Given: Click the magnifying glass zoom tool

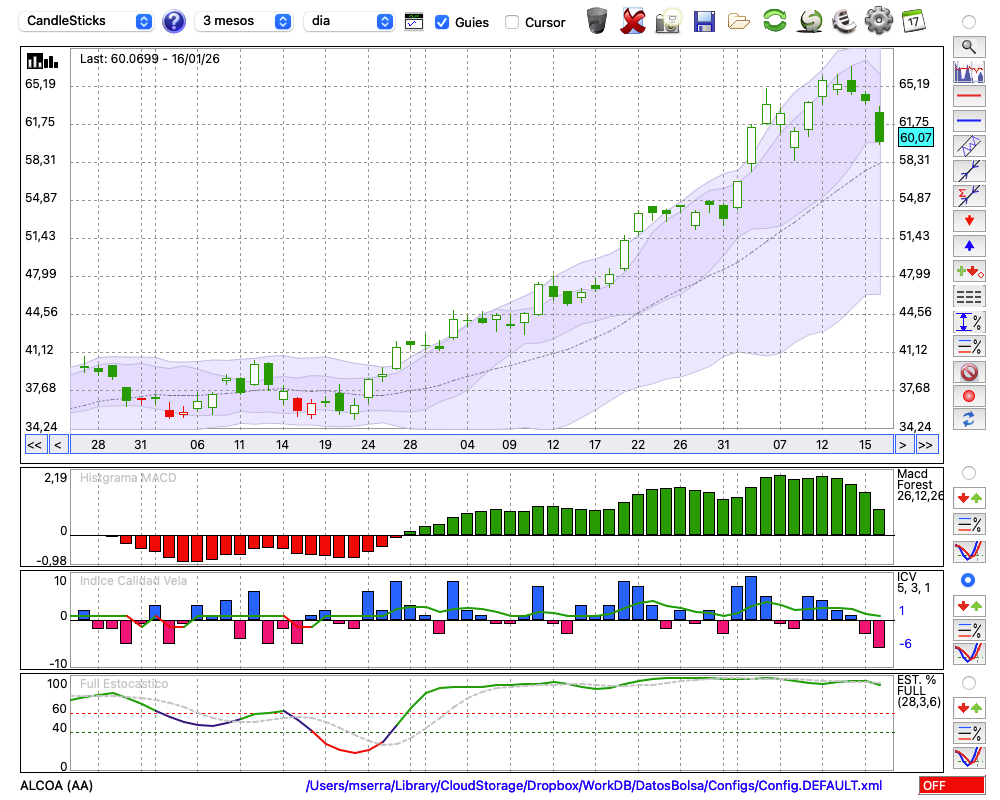Looking at the screenshot, I should pos(968,46).
